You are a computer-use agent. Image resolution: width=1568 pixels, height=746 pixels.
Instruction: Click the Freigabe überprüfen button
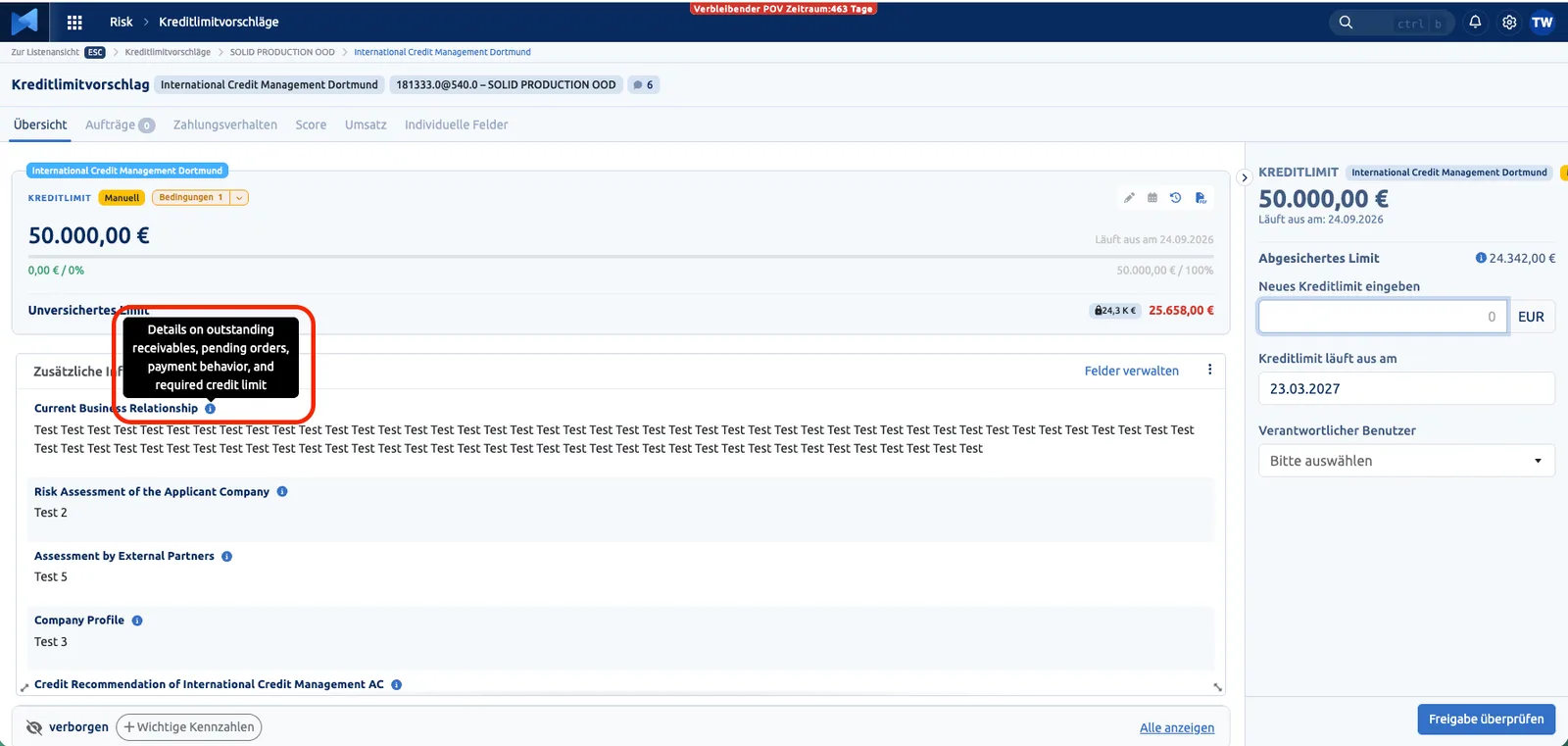[1486, 720]
